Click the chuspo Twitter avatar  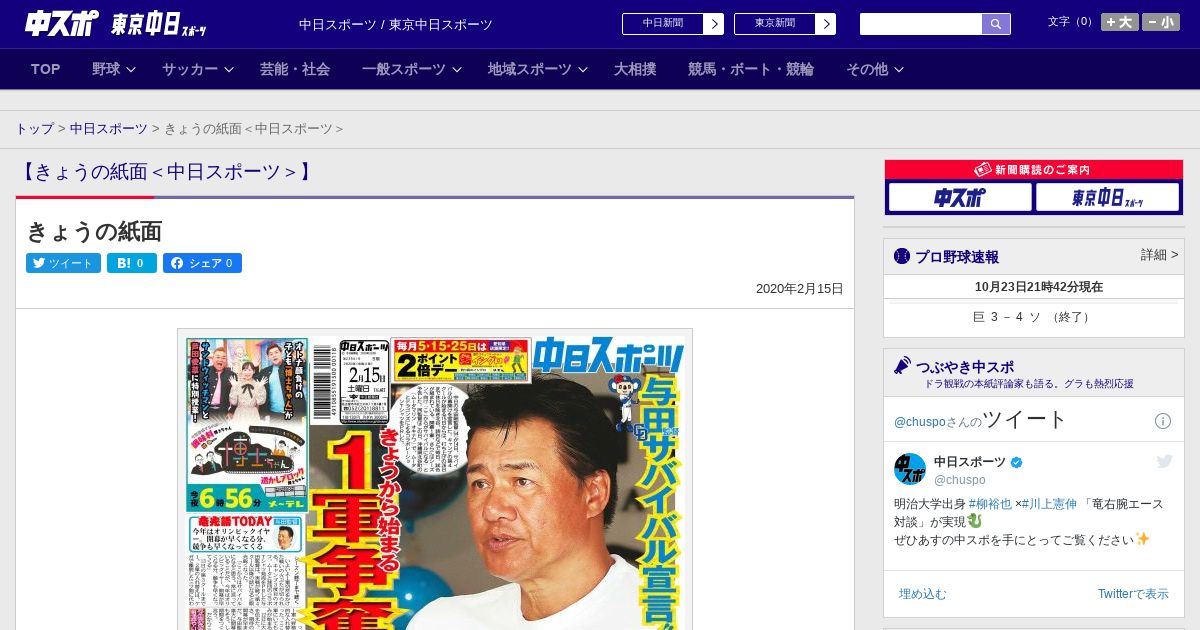click(x=910, y=469)
